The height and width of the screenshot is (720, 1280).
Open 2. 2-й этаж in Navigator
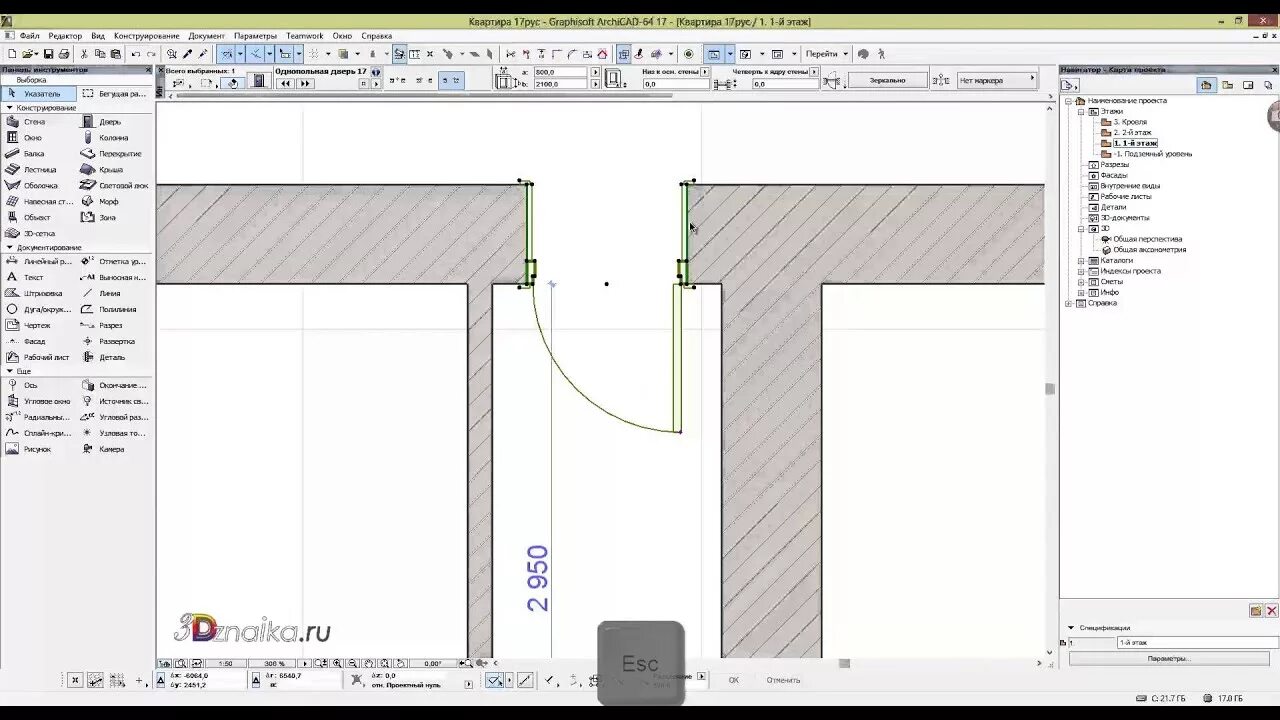[1132, 133]
